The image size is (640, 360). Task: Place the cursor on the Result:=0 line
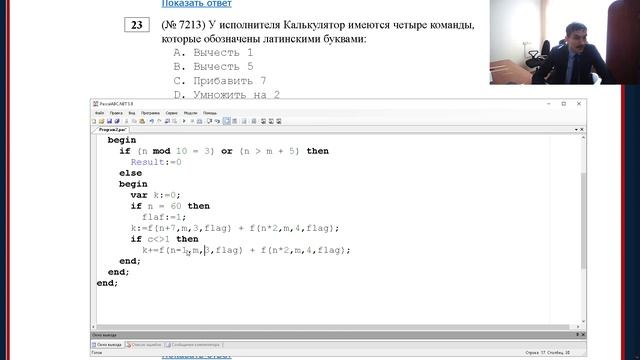click(x=156, y=162)
